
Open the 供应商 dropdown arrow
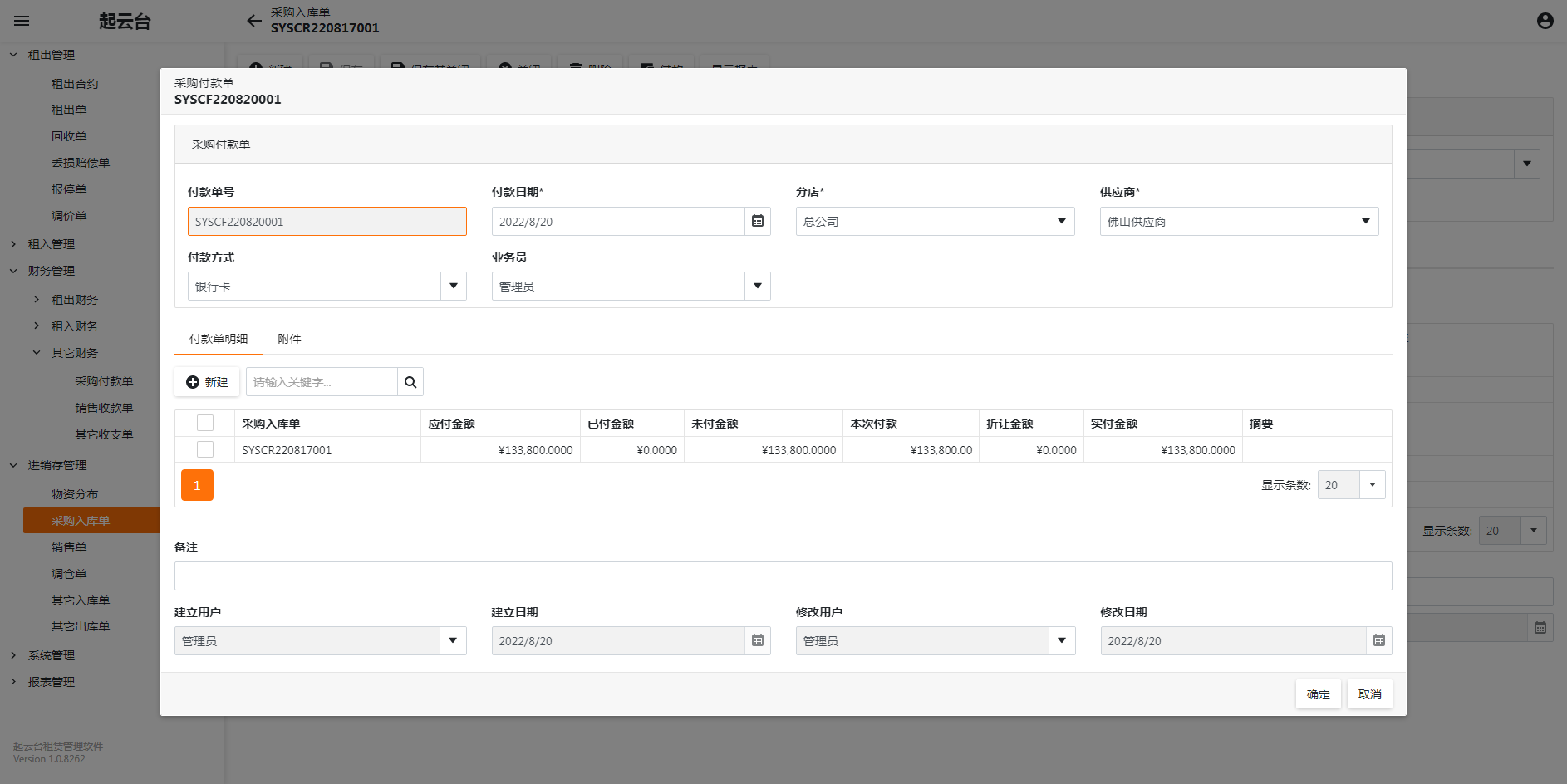(1366, 221)
